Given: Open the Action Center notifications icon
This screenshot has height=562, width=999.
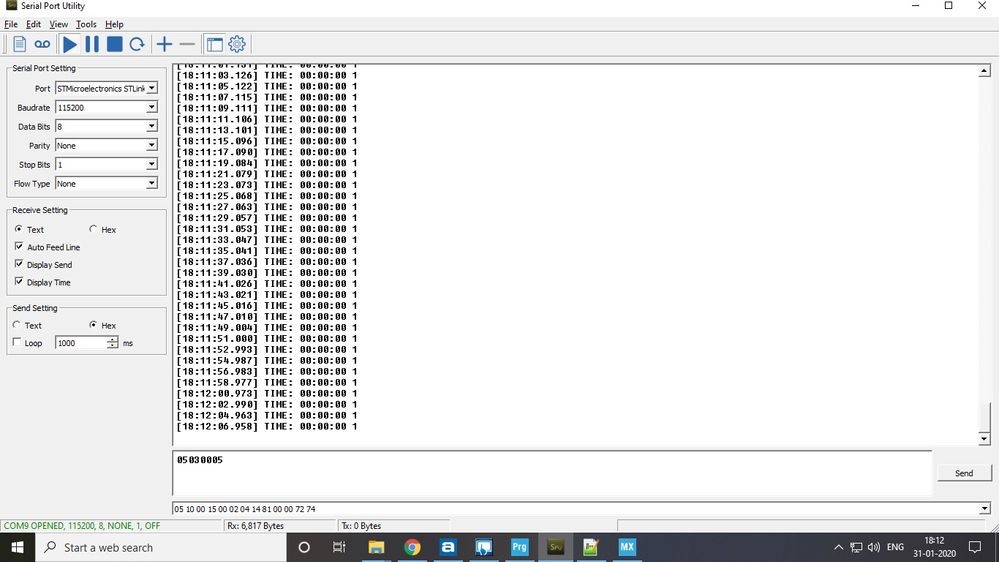Looking at the screenshot, I should click(975, 547).
